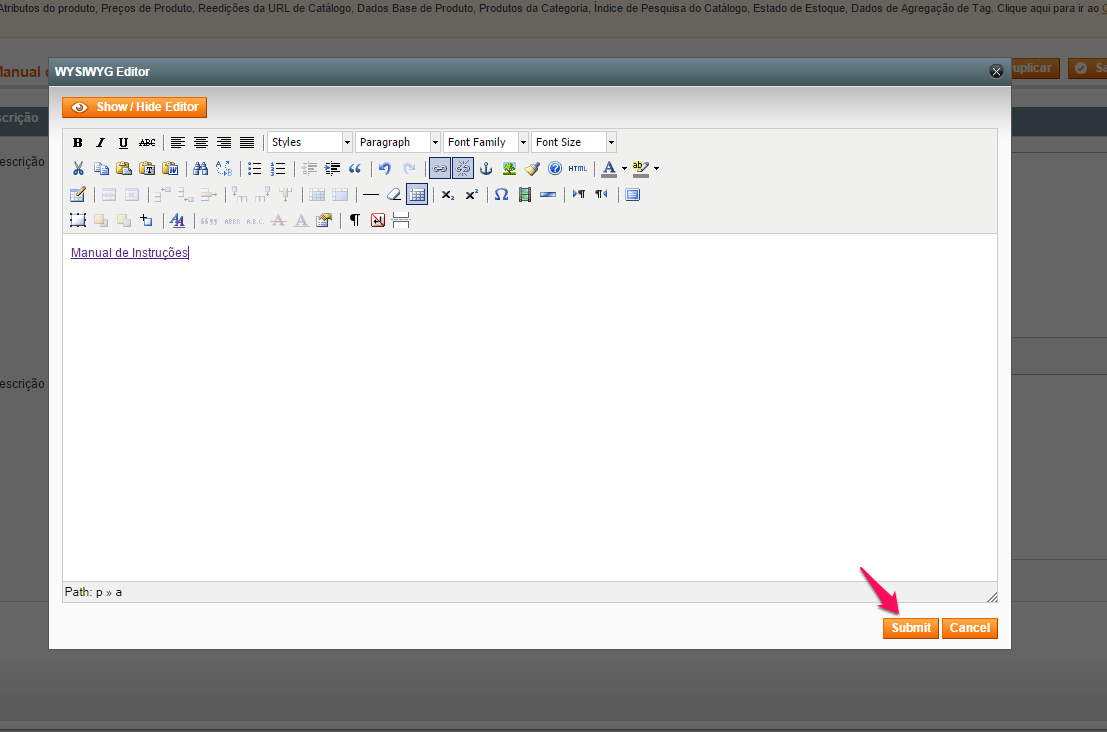Edit HTML source

578,168
